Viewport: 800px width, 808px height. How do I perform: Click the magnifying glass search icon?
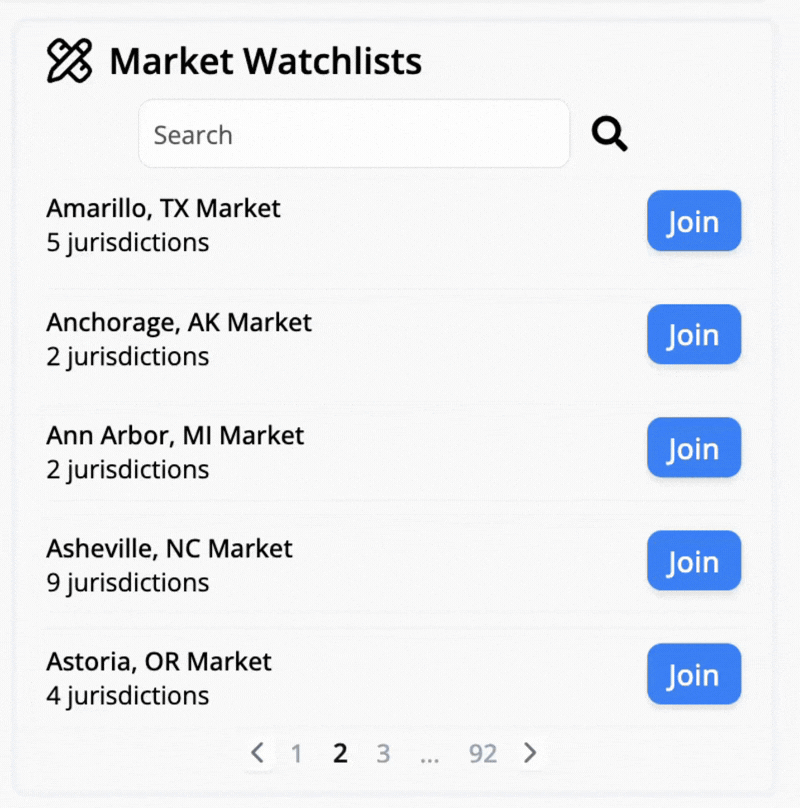point(609,133)
